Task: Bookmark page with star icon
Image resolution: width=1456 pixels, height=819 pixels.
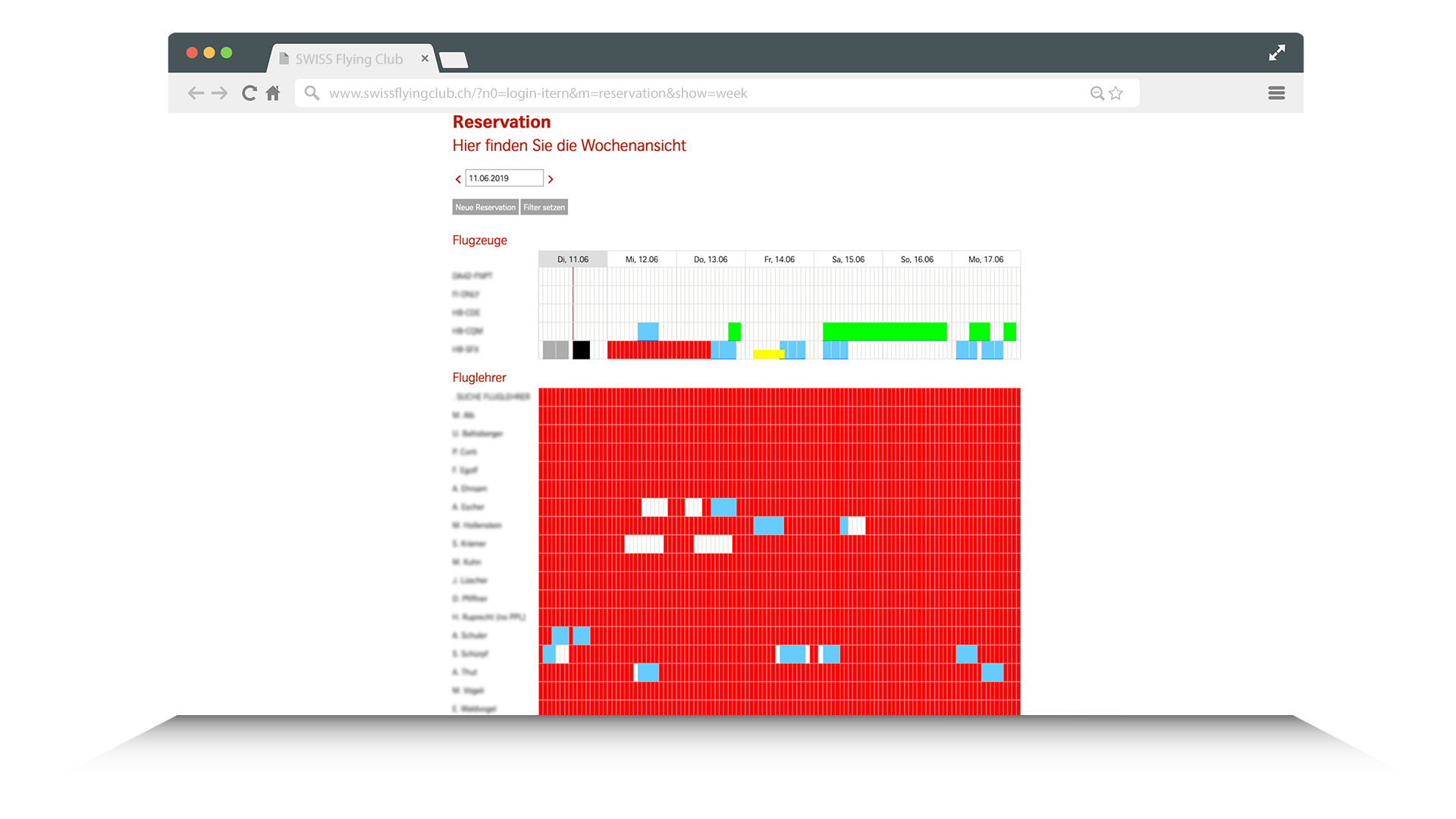Action: coord(1116,93)
